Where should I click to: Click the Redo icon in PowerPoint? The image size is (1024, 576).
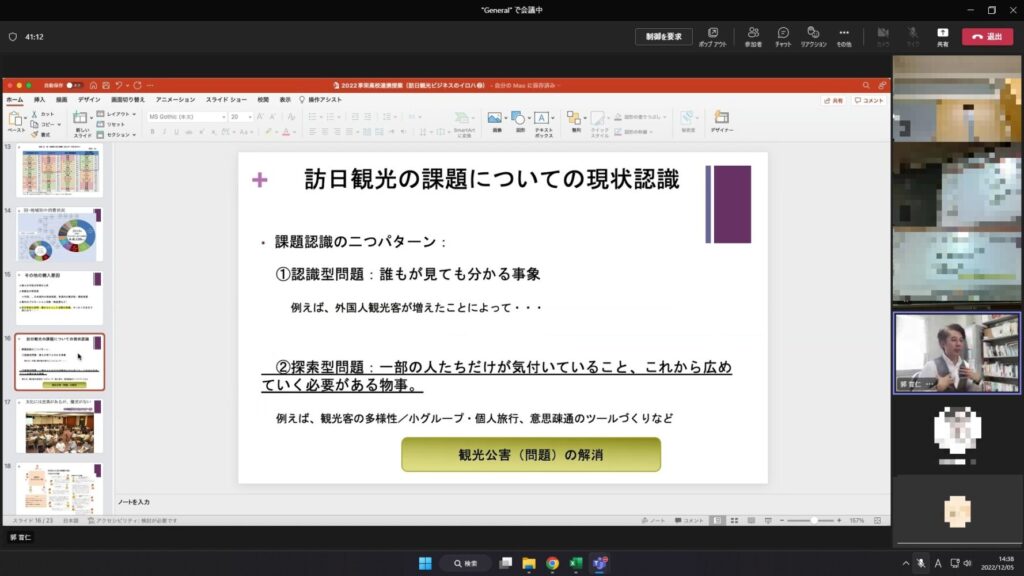137,86
